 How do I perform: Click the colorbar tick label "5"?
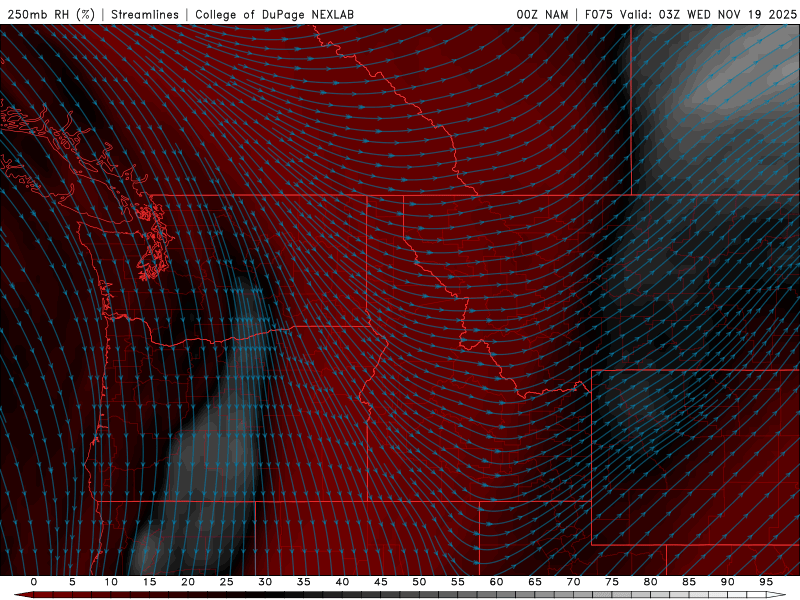pos(72,582)
